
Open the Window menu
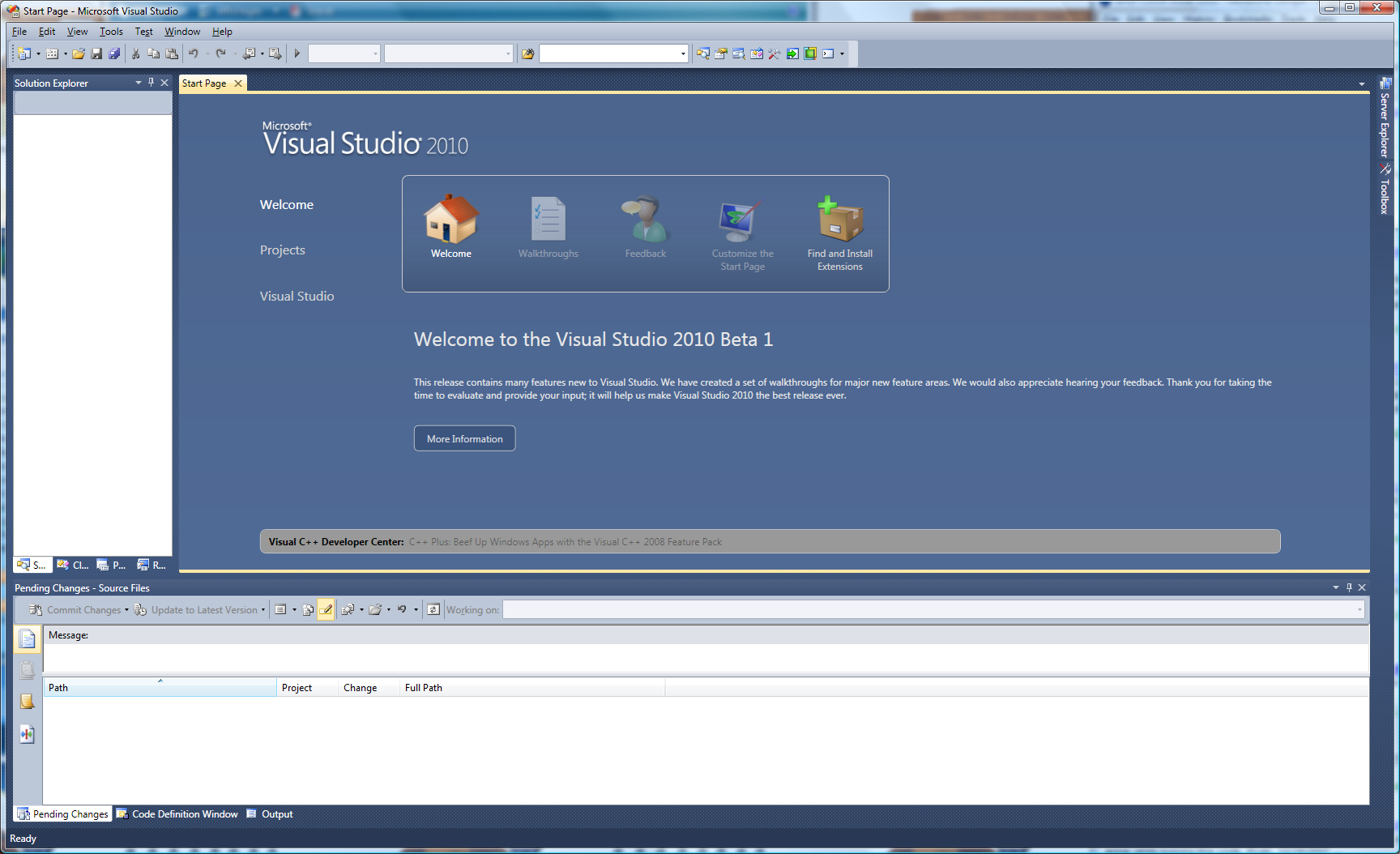click(x=182, y=32)
